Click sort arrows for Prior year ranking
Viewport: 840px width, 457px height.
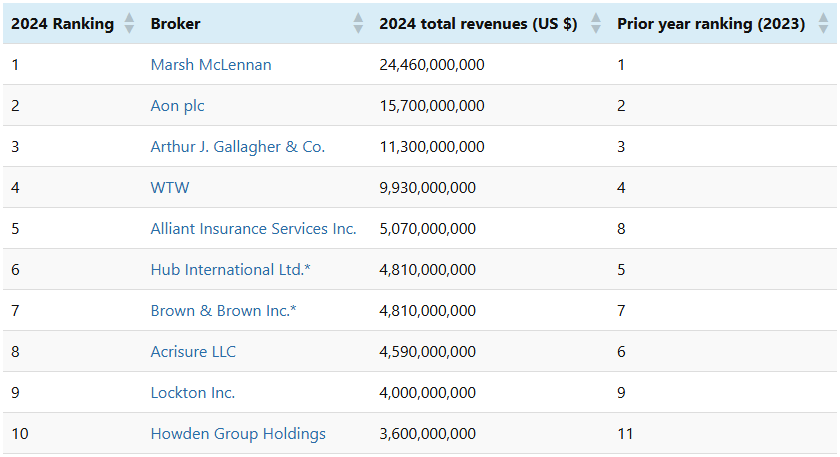[x=823, y=24]
